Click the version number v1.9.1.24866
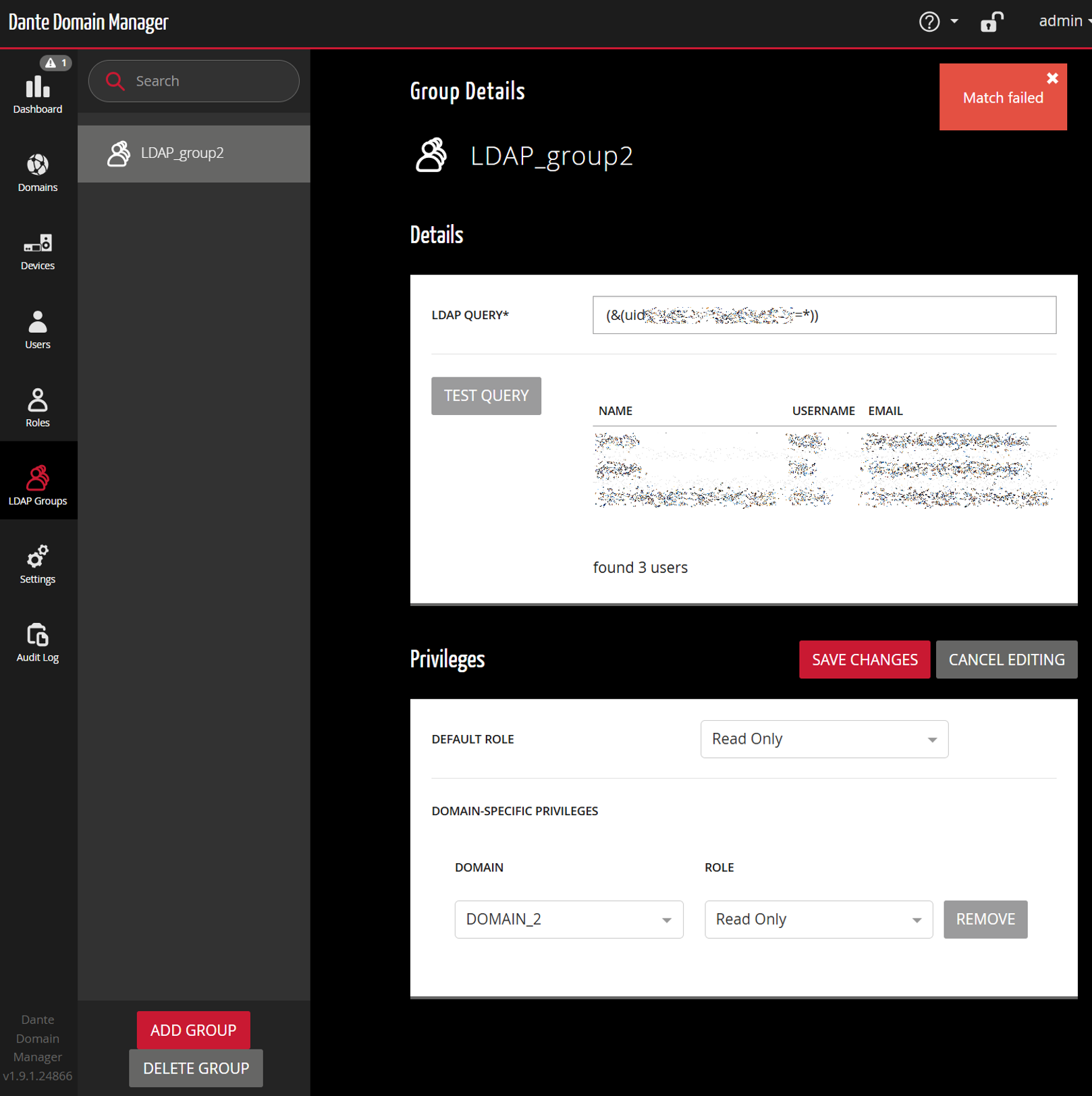1092x1096 pixels. tap(38, 1076)
